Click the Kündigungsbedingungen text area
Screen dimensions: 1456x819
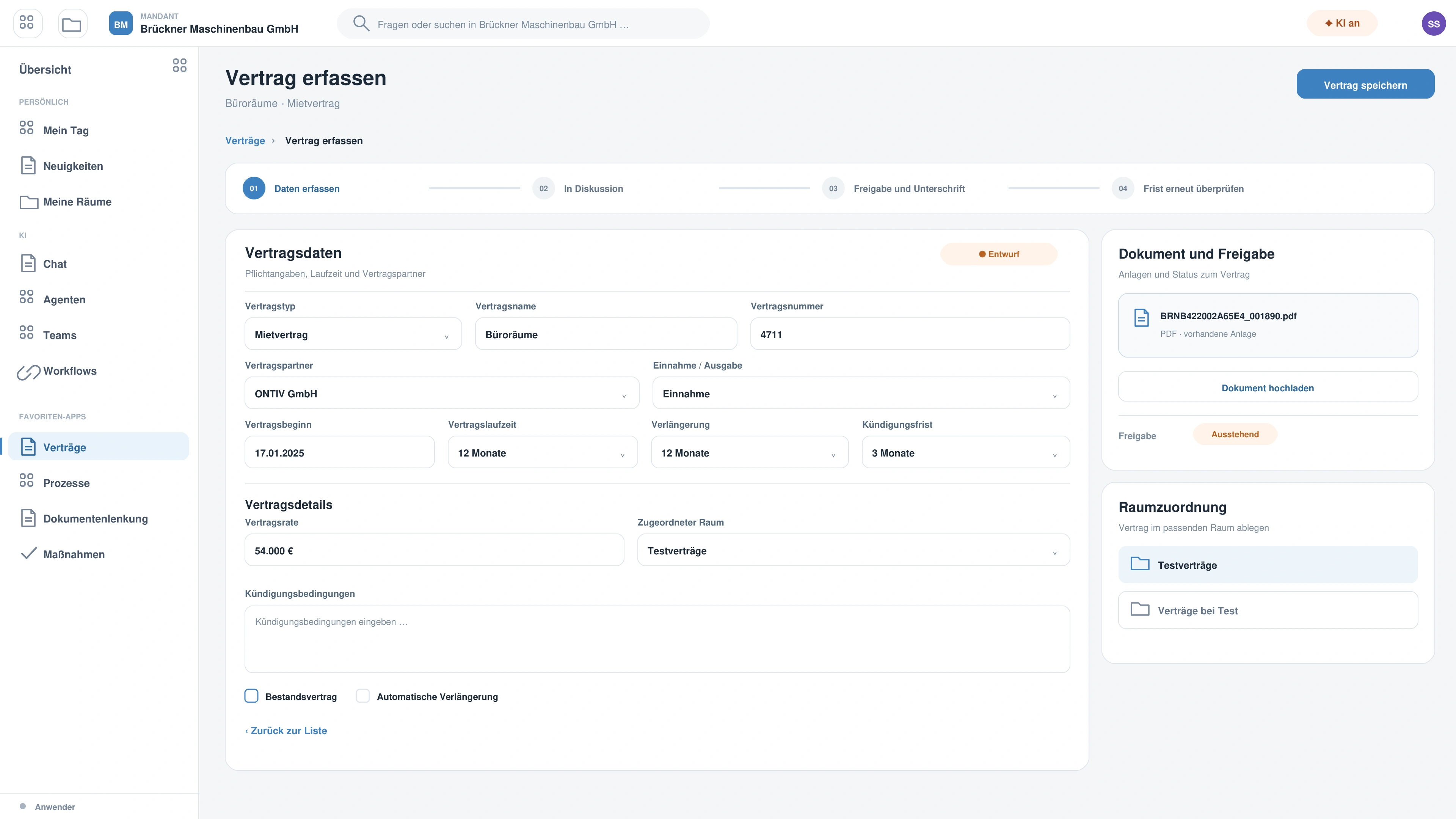(657, 639)
